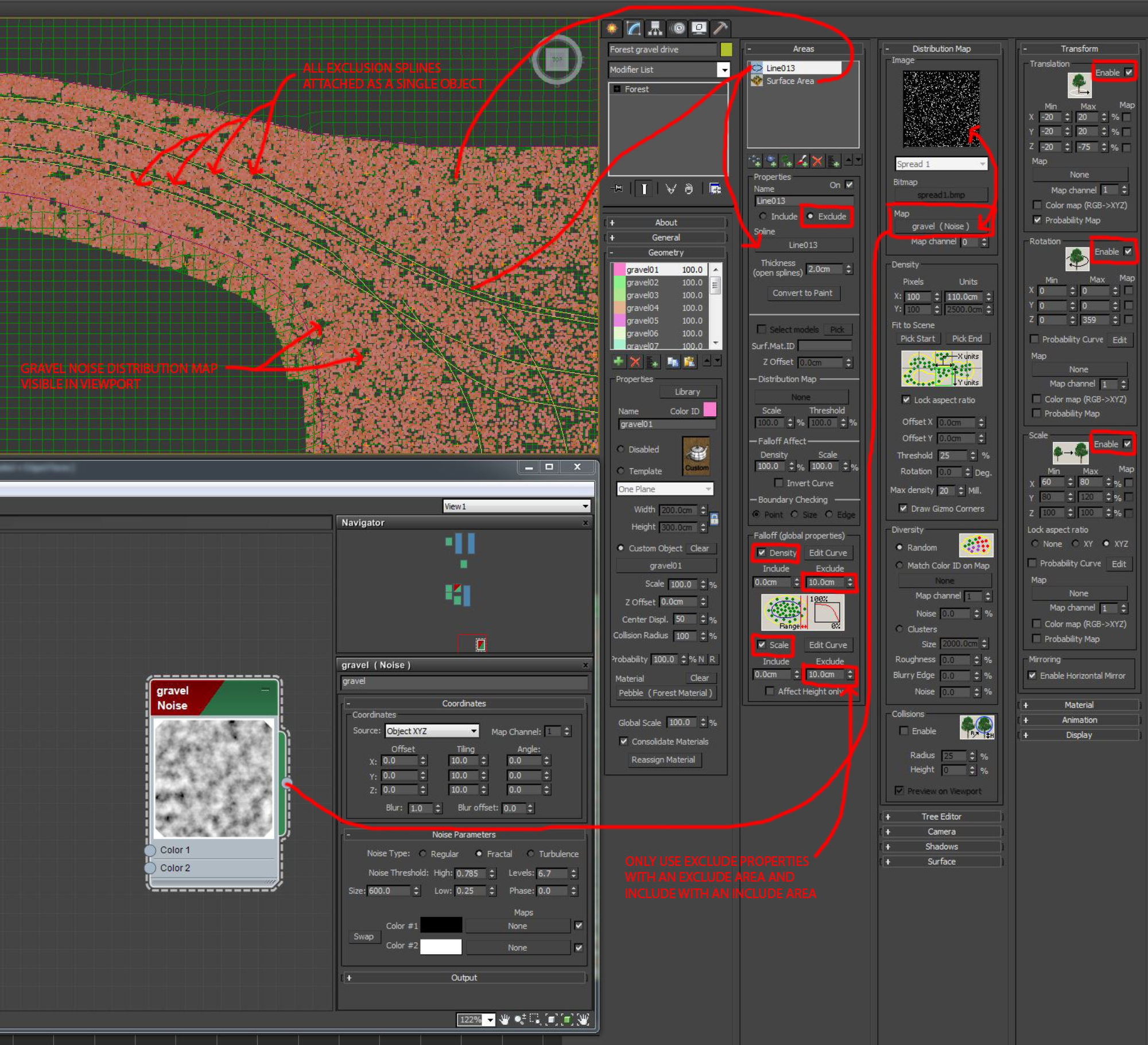Click the Custom geometry teapot thumbnail
This screenshot has width=1148, height=1045.
(696, 455)
